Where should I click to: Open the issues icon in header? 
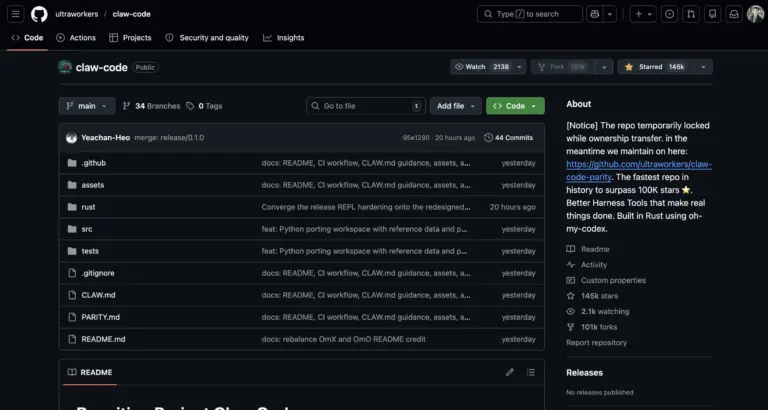coord(670,14)
